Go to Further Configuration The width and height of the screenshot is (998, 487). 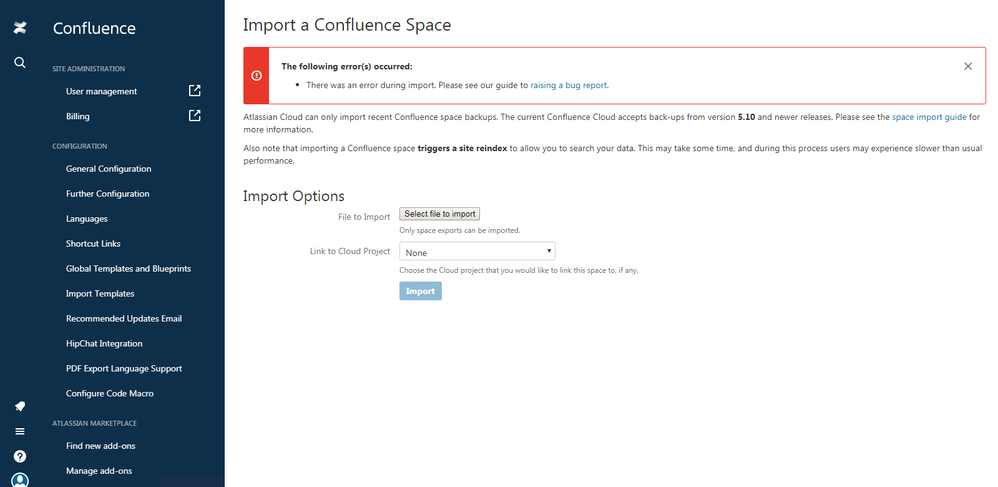[108, 194]
